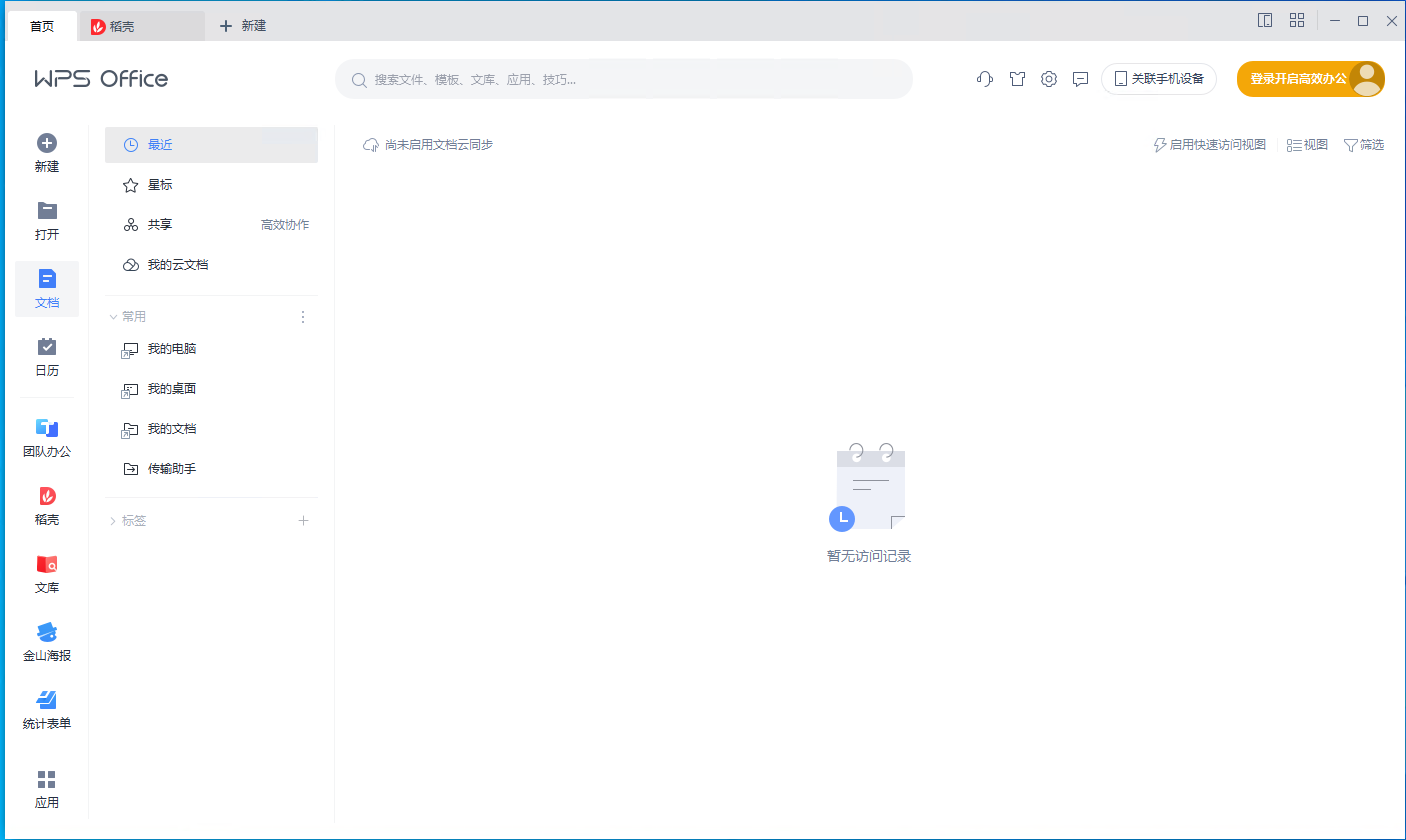
Task: Select the 文档 icon in sidebar
Action: tap(47, 278)
